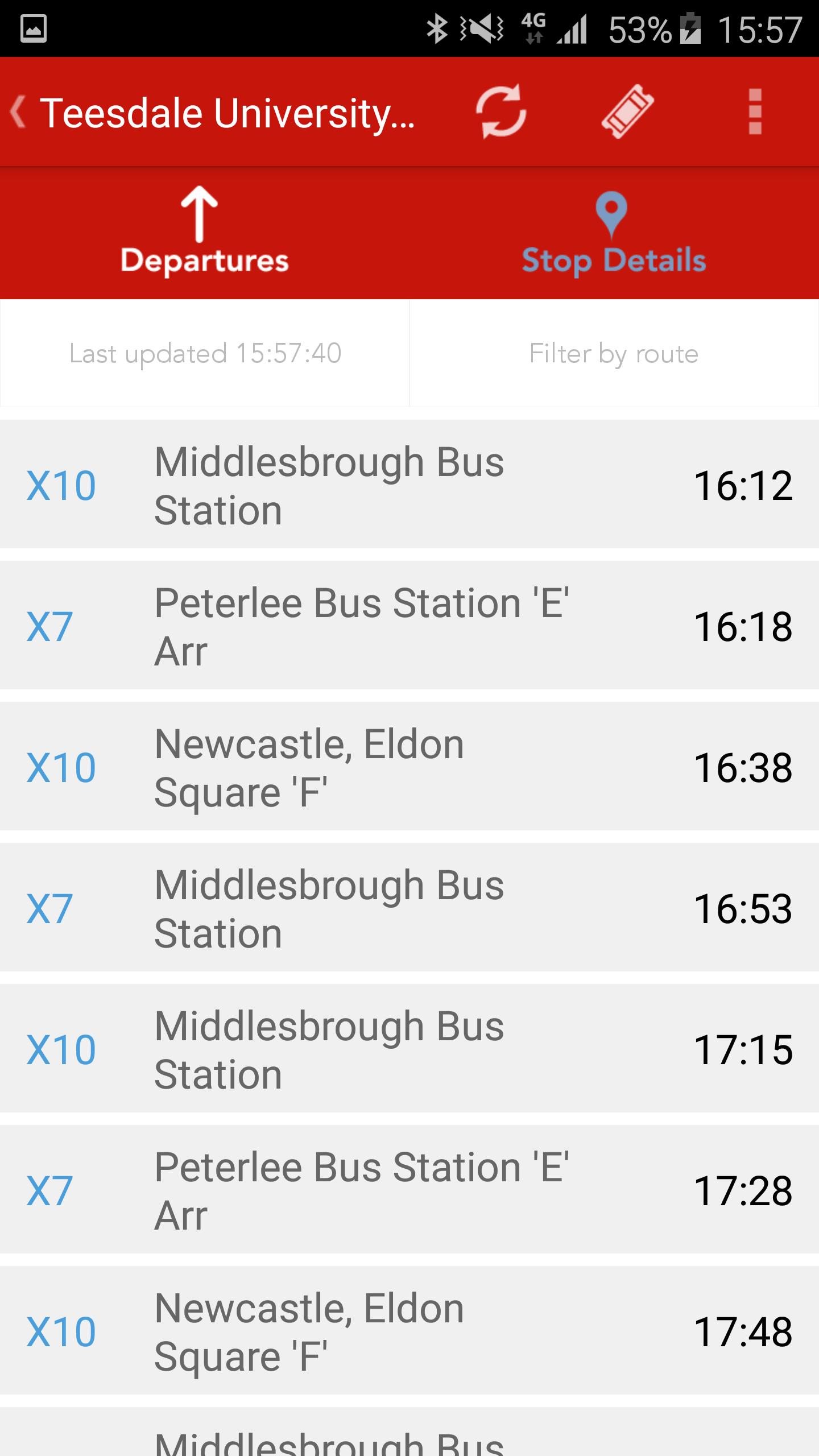
Task: Tap the Teesdale University stop title
Action: click(x=227, y=113)
